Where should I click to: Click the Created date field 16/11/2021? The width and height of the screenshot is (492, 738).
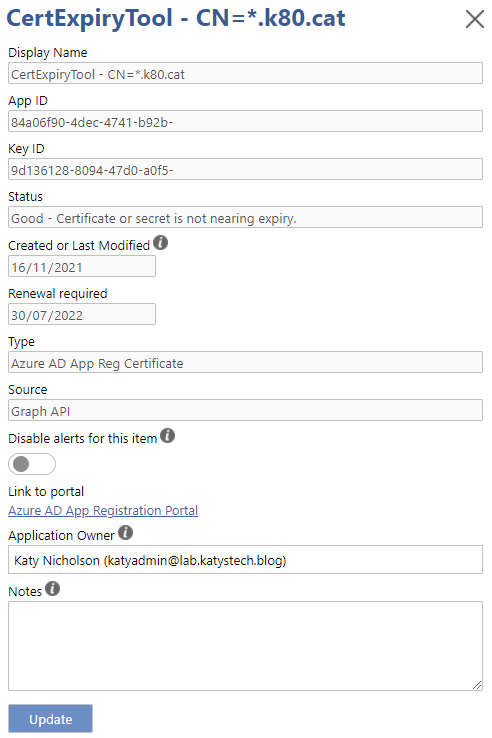82,266
